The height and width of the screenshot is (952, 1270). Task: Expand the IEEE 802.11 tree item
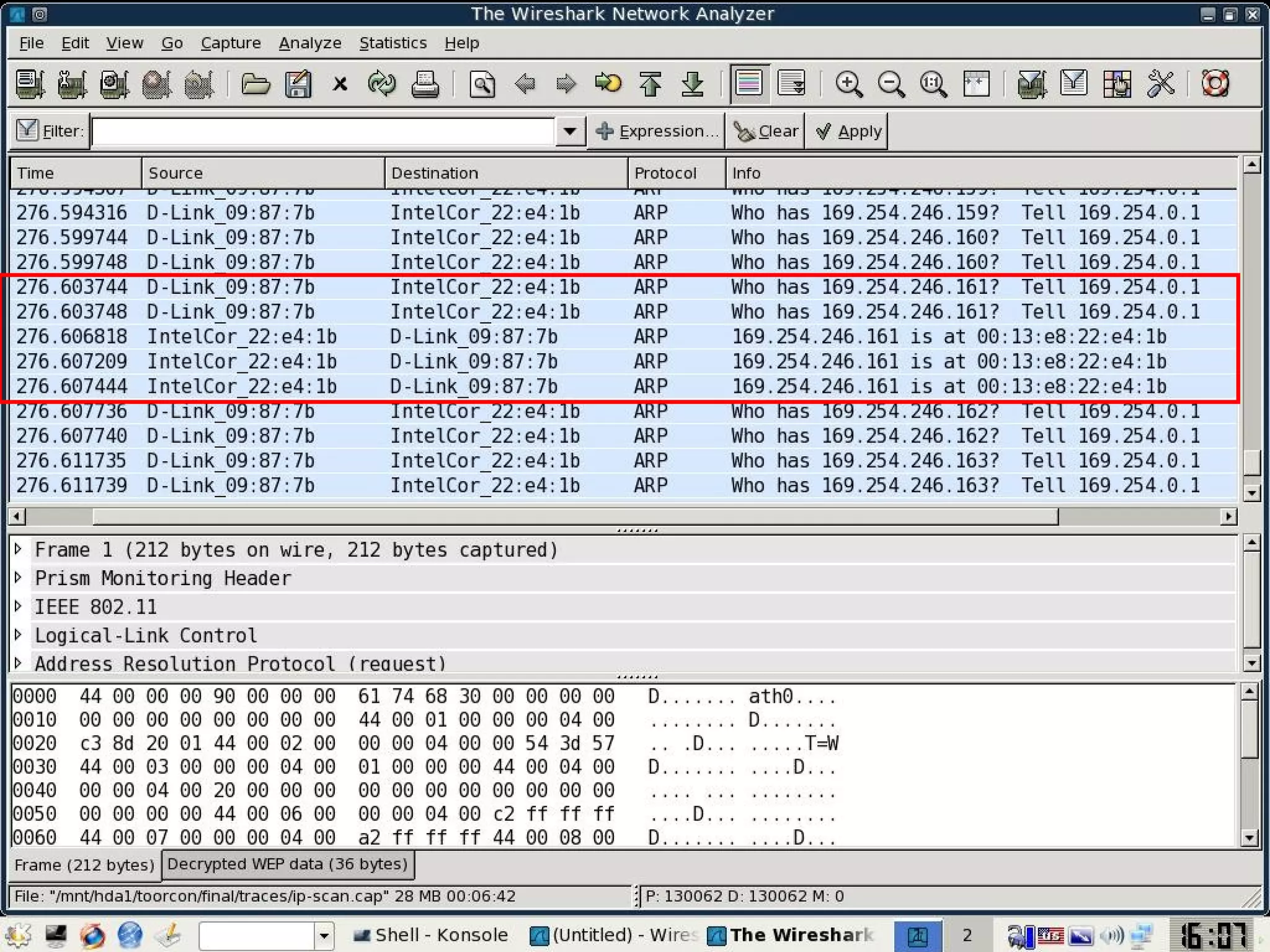19,606
